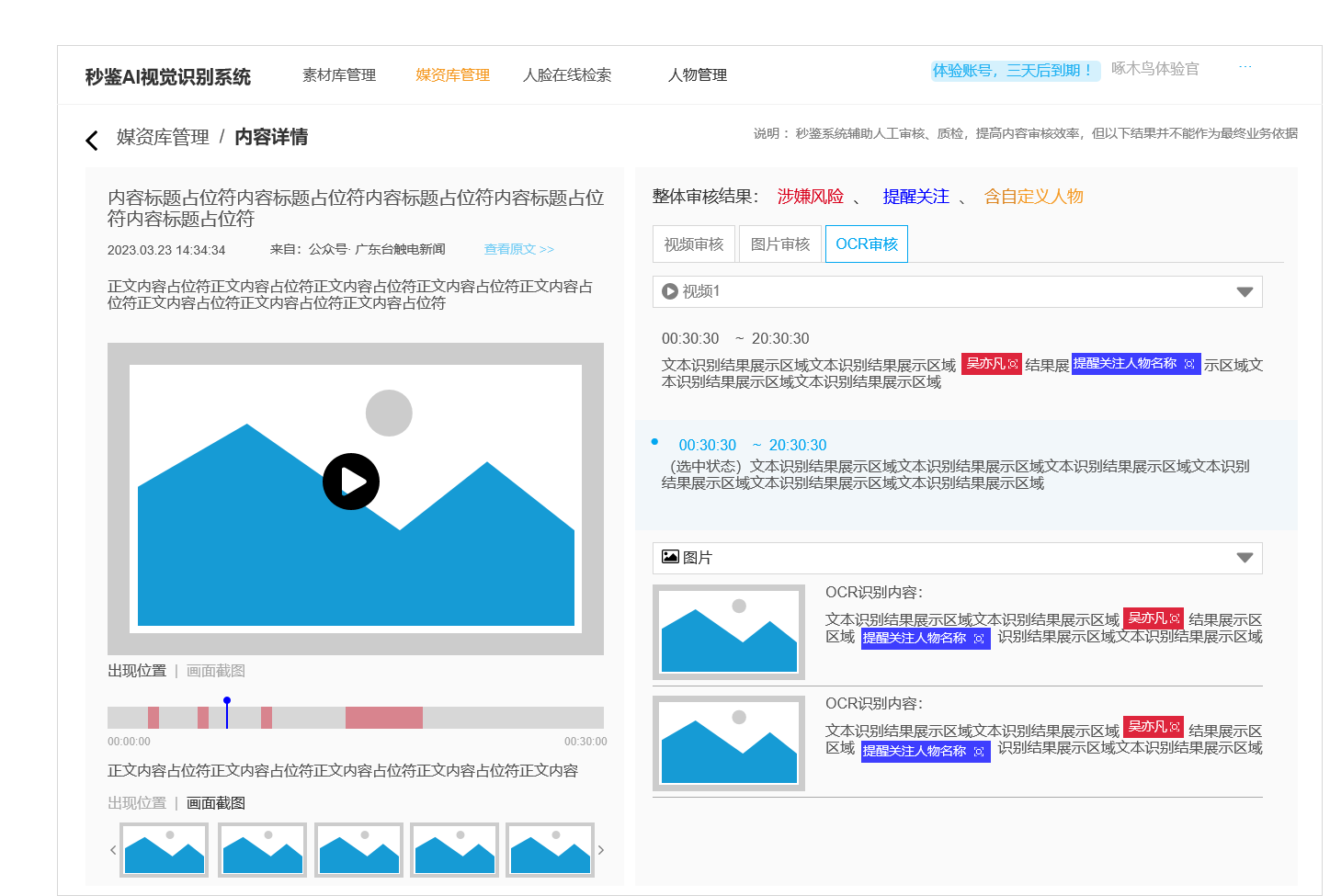Open the second screenshot in carousel

point(263,850)
